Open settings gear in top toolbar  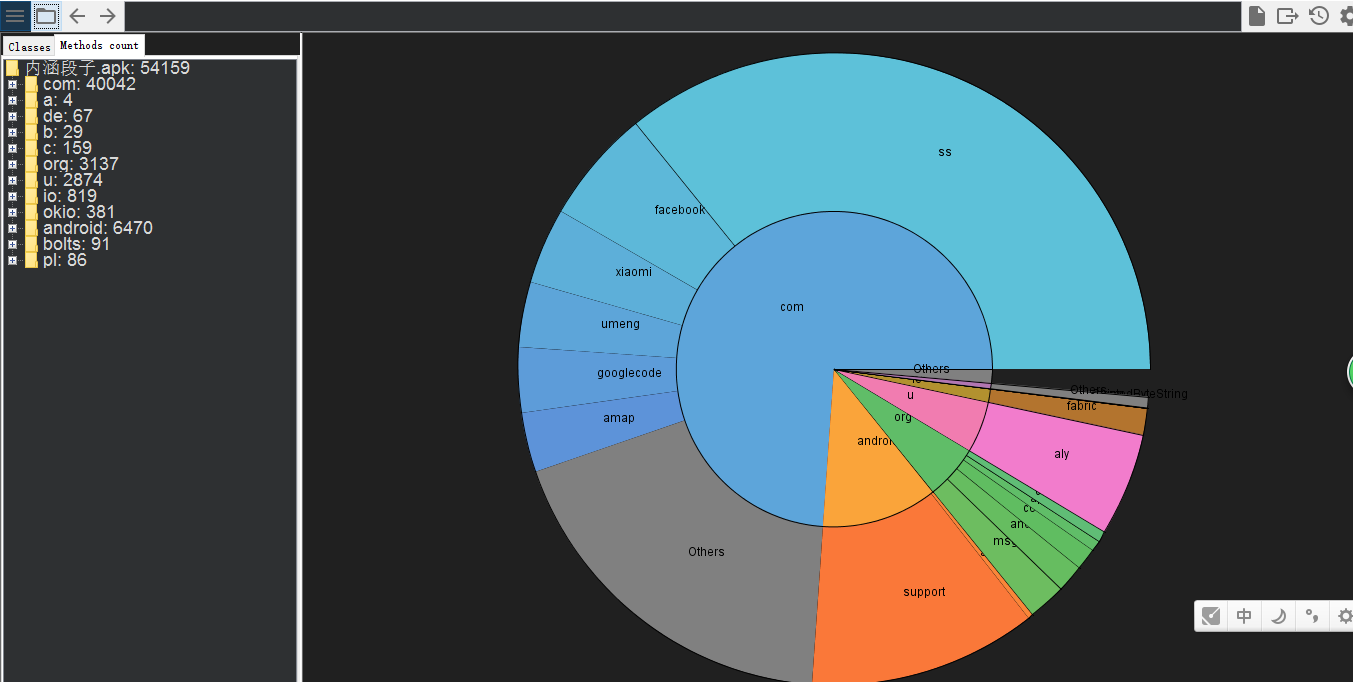click(x=1346, y=16)
